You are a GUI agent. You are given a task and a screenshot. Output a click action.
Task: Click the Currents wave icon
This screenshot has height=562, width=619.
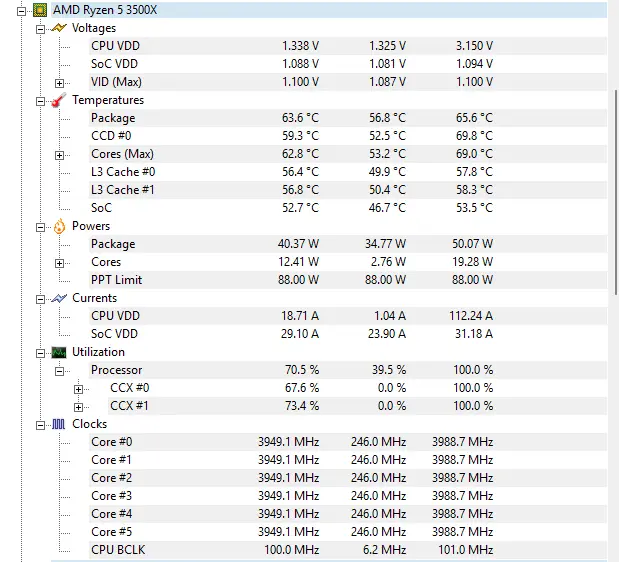pos(59,298)
